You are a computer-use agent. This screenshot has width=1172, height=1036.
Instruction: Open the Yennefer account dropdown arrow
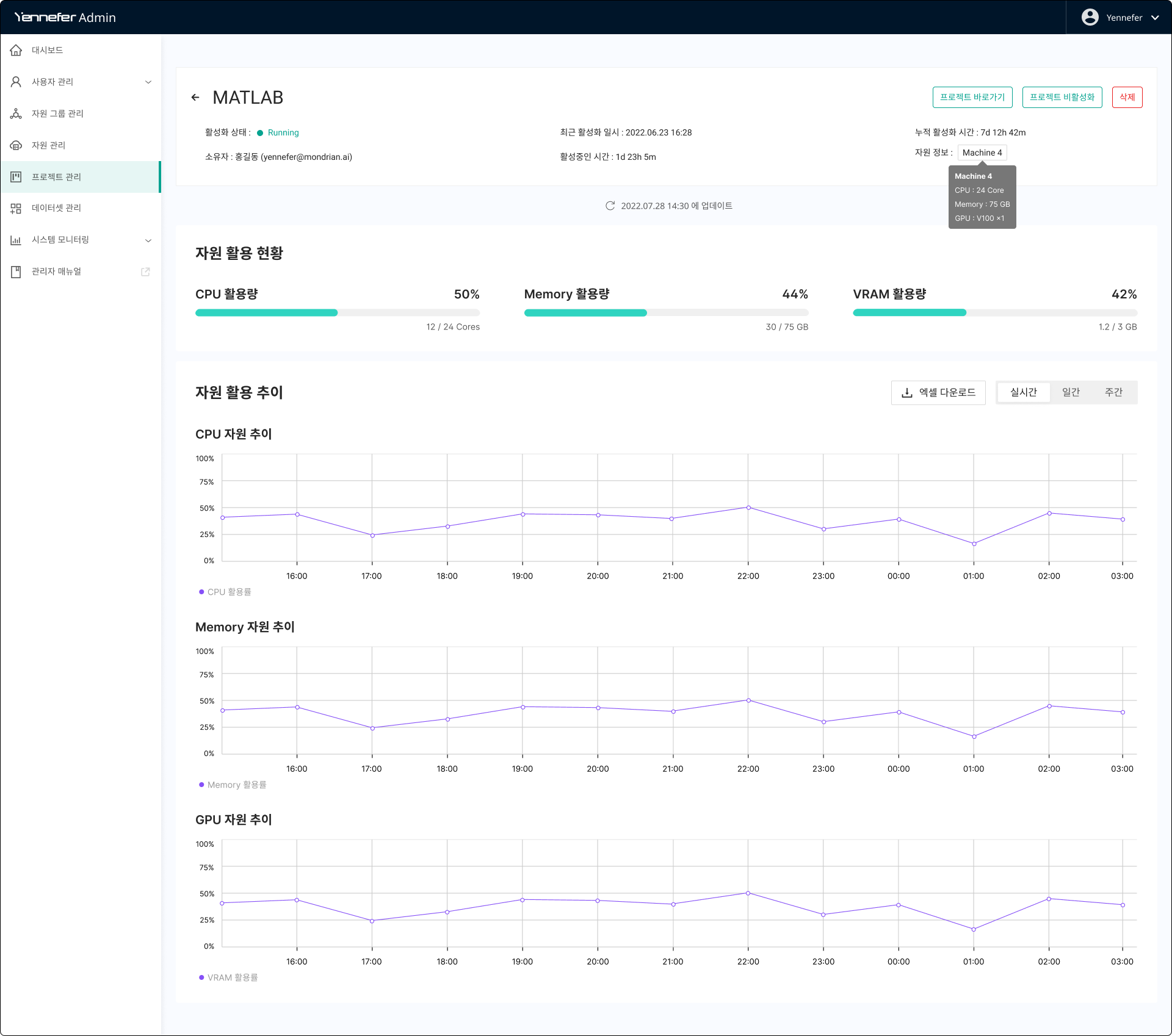coord(1155,18)
